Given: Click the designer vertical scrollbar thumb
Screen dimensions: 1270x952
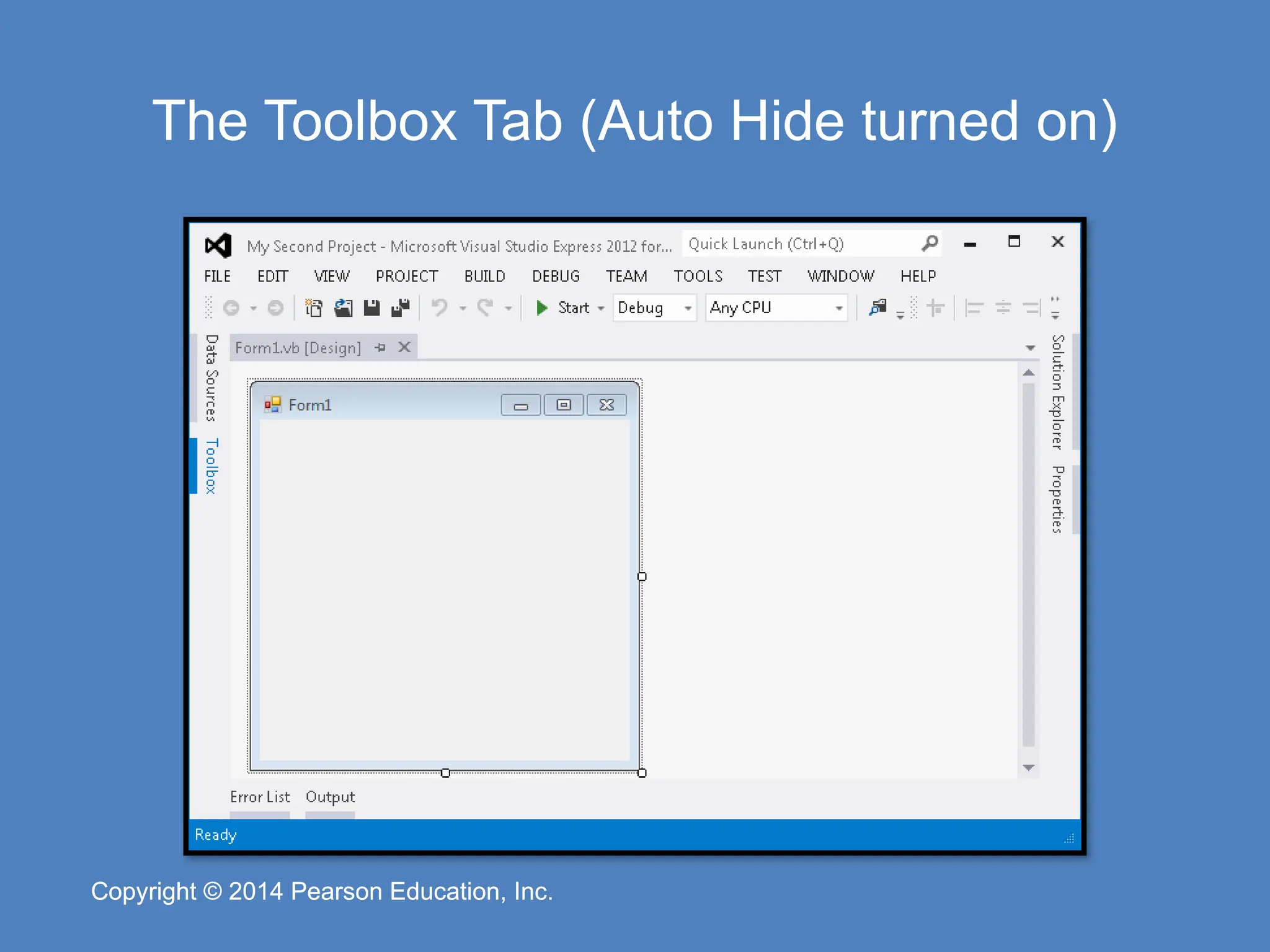Looking at the screenshot, I should pyautogui.click(x=1029, y=565).
